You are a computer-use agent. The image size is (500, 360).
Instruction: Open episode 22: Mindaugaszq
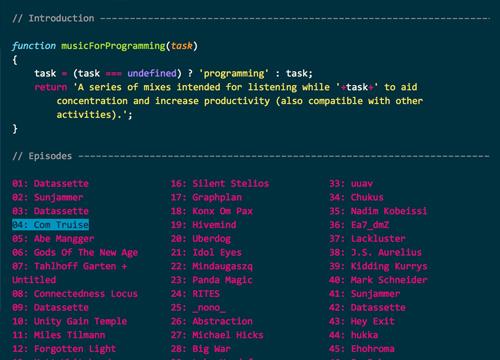click(x=212, y=266)
